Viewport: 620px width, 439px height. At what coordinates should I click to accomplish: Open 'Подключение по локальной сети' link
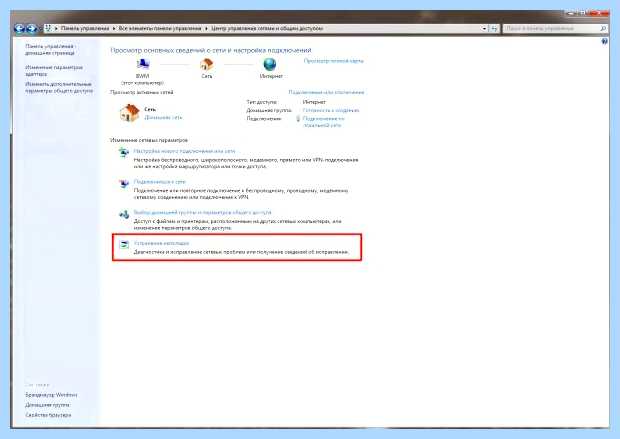(x=323, y=122)
